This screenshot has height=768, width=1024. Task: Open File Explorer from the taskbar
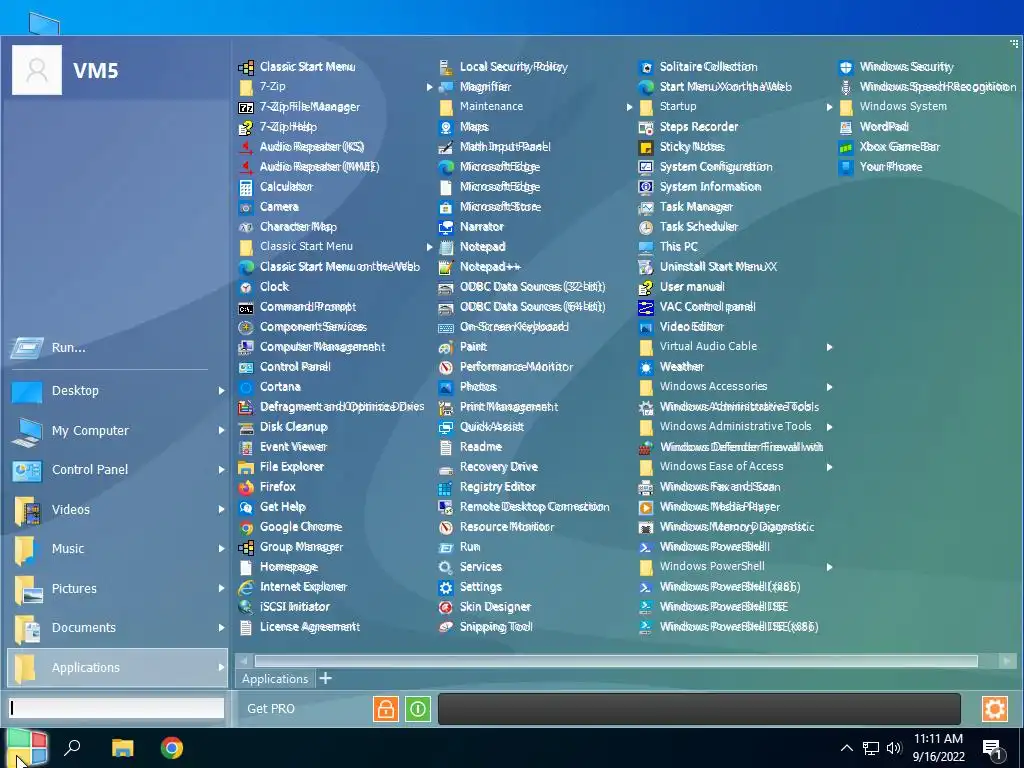pyautogui.click(x=122, y=748)
